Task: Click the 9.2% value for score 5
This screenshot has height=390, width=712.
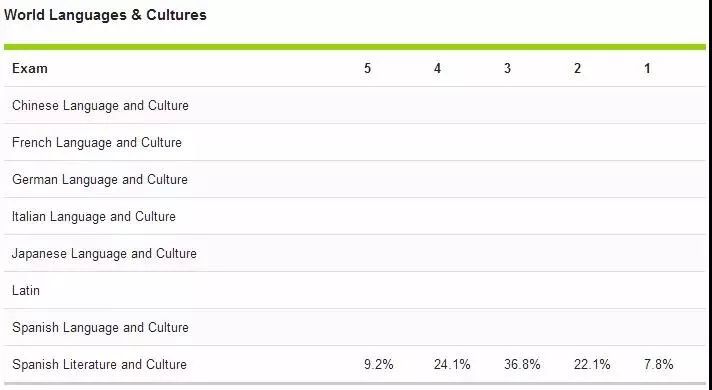Action: 379,365
